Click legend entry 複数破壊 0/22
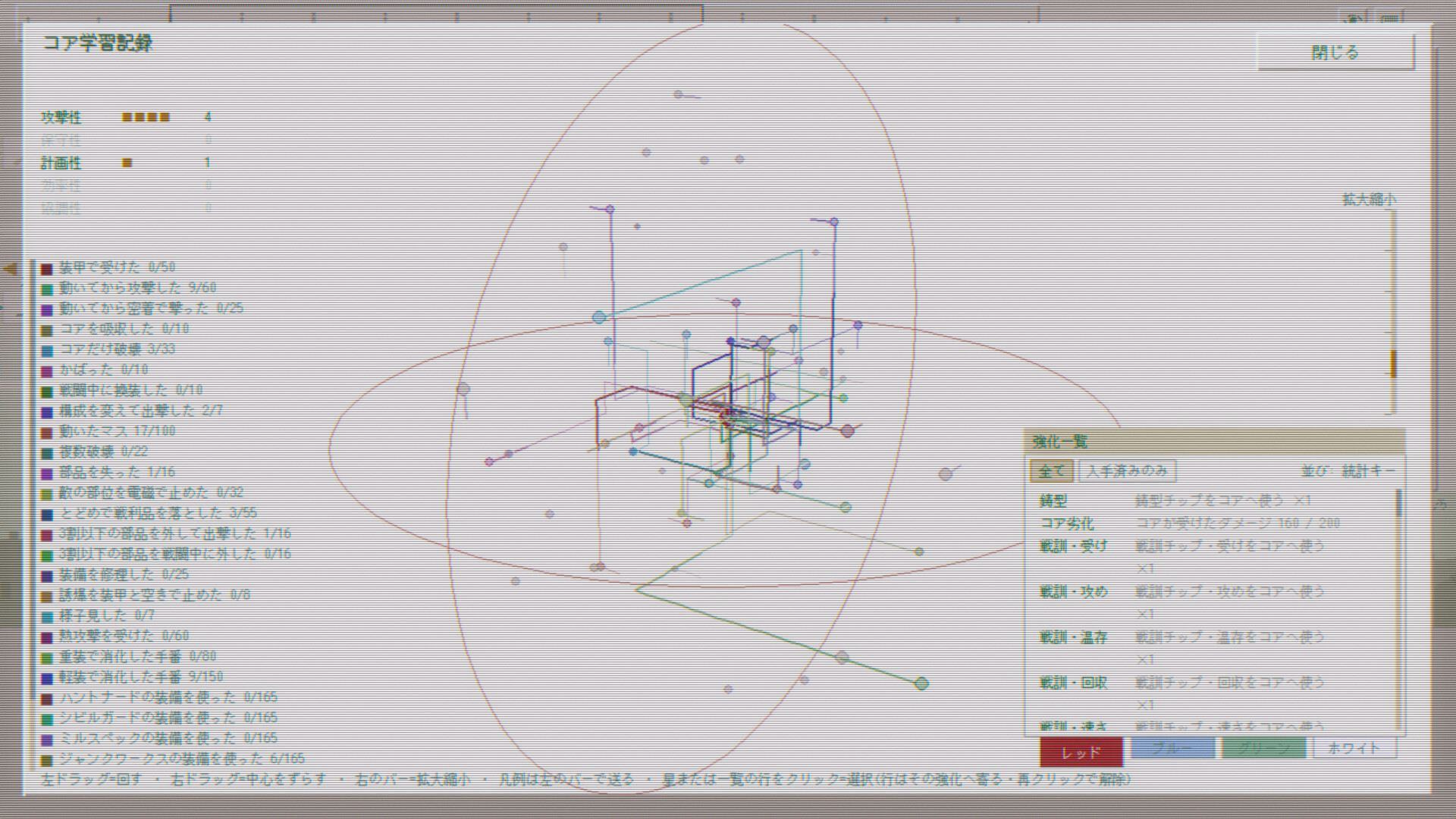 [95, 452]
